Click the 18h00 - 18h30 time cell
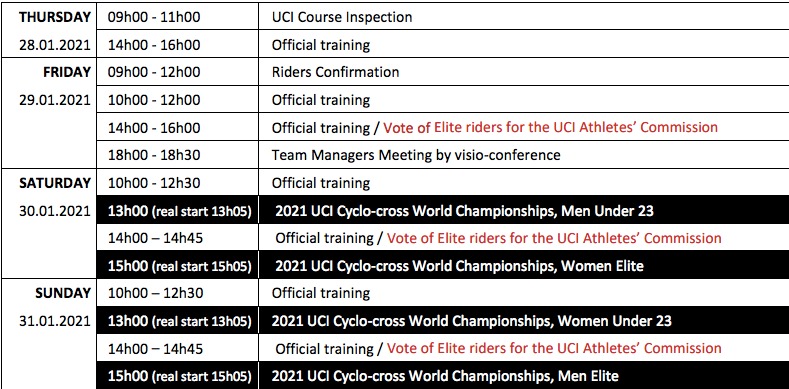The height and width of the screenshot is (389, 789). tap(154, 155)
